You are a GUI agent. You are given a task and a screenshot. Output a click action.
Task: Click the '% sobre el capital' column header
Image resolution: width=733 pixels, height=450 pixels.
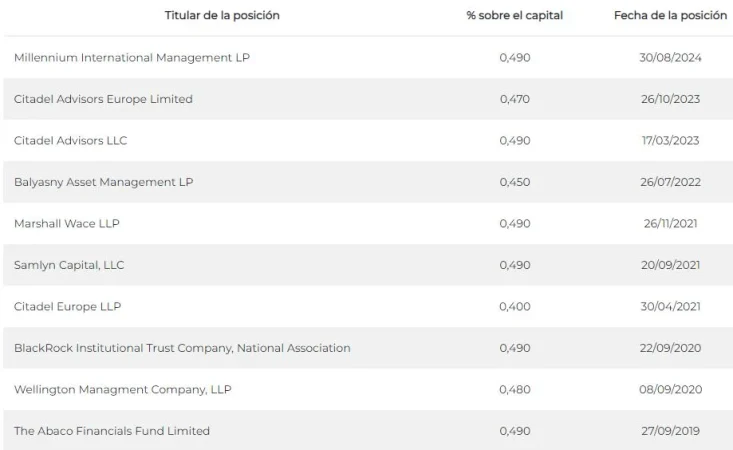click(x=514, y=16)
